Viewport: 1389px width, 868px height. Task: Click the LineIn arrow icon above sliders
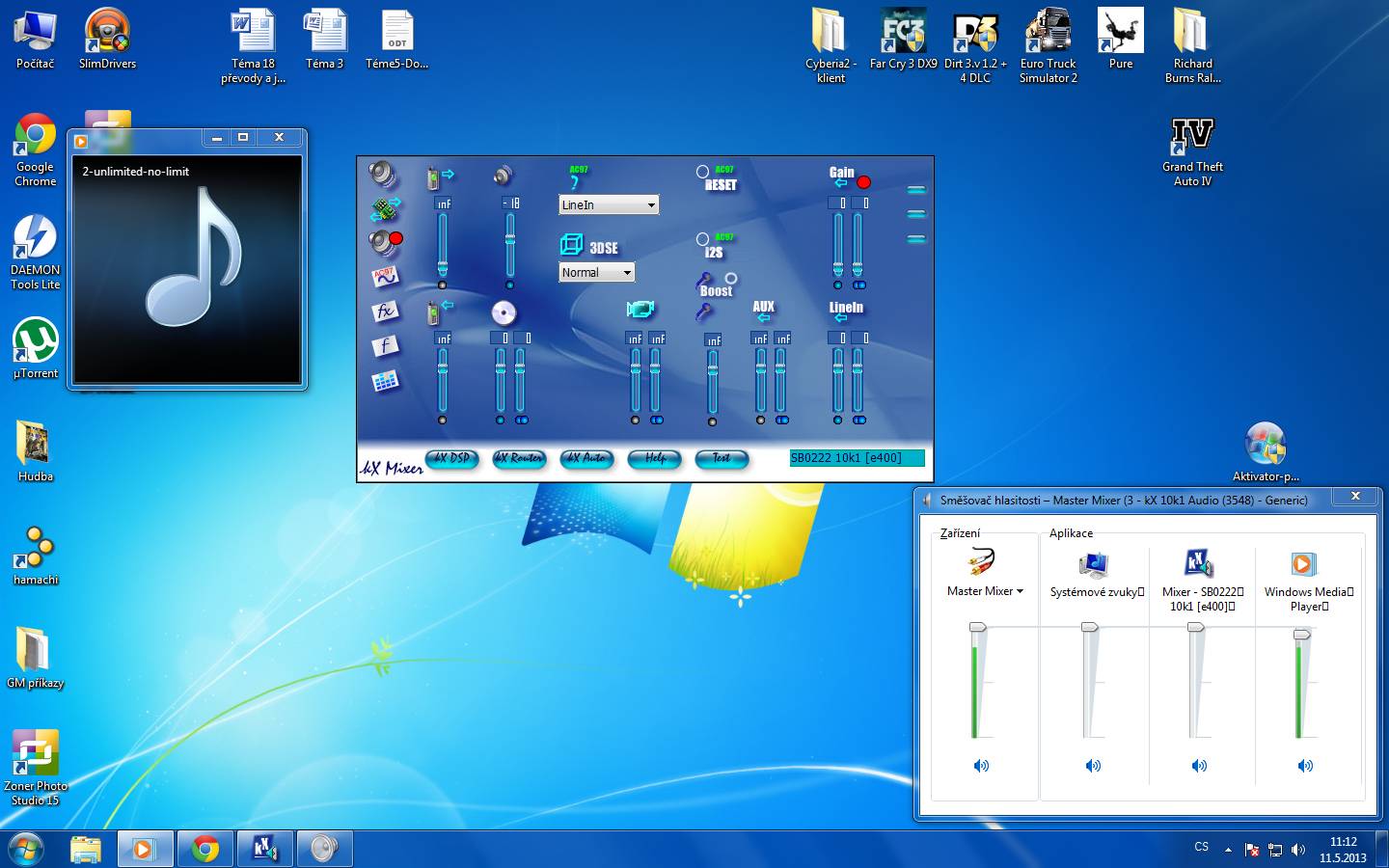click(840, 317)
